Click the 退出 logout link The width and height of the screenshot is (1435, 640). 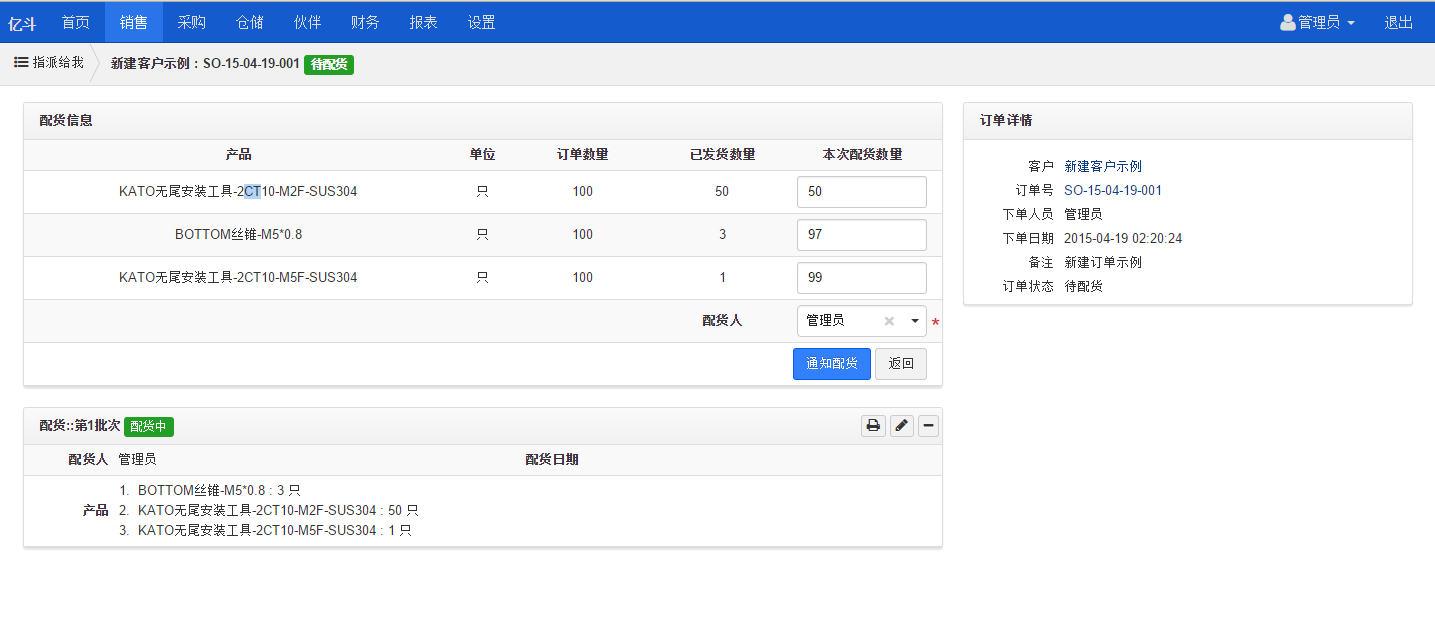(1398, 22)
